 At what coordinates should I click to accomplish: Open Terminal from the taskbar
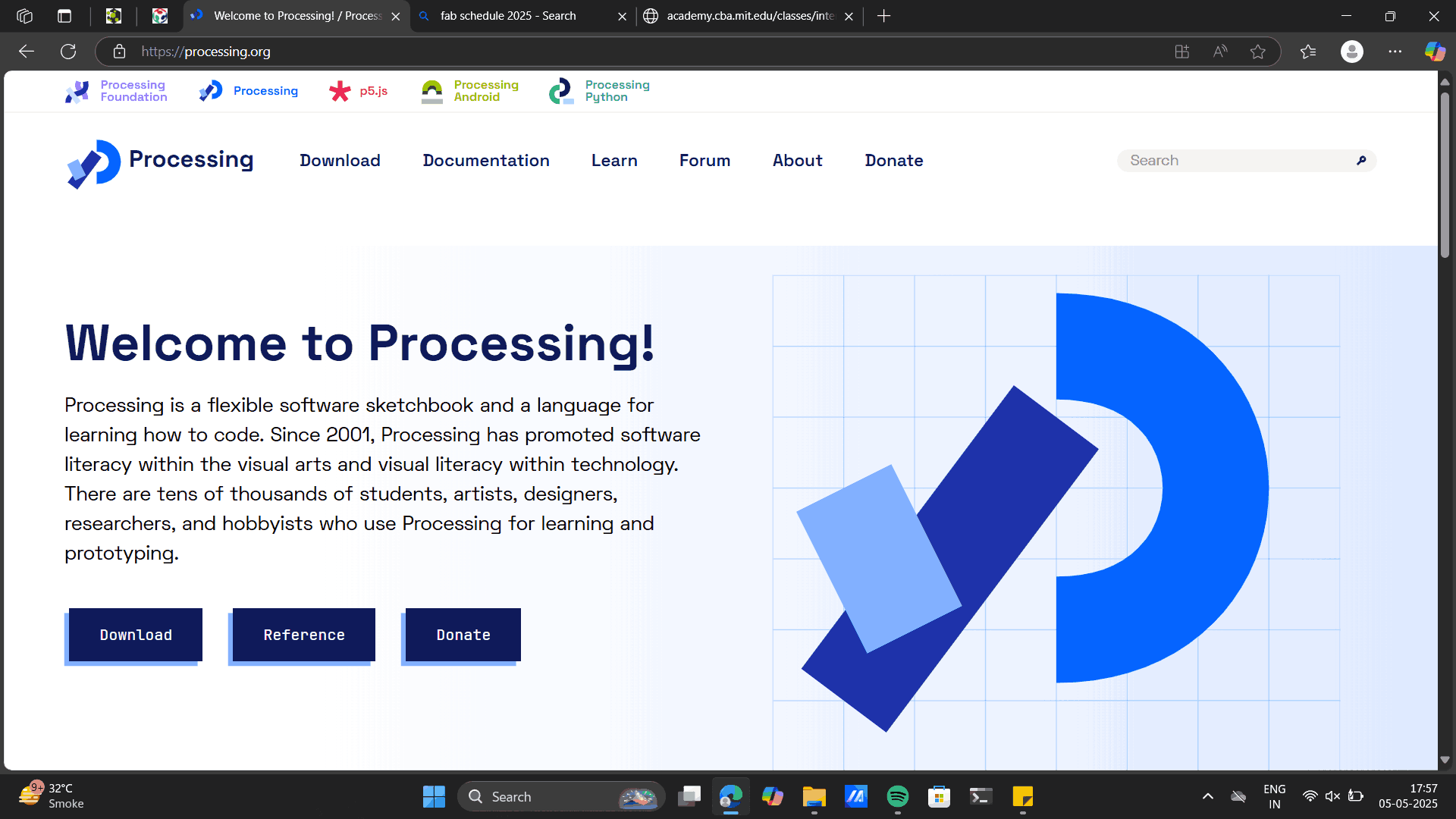pos(981,796)
